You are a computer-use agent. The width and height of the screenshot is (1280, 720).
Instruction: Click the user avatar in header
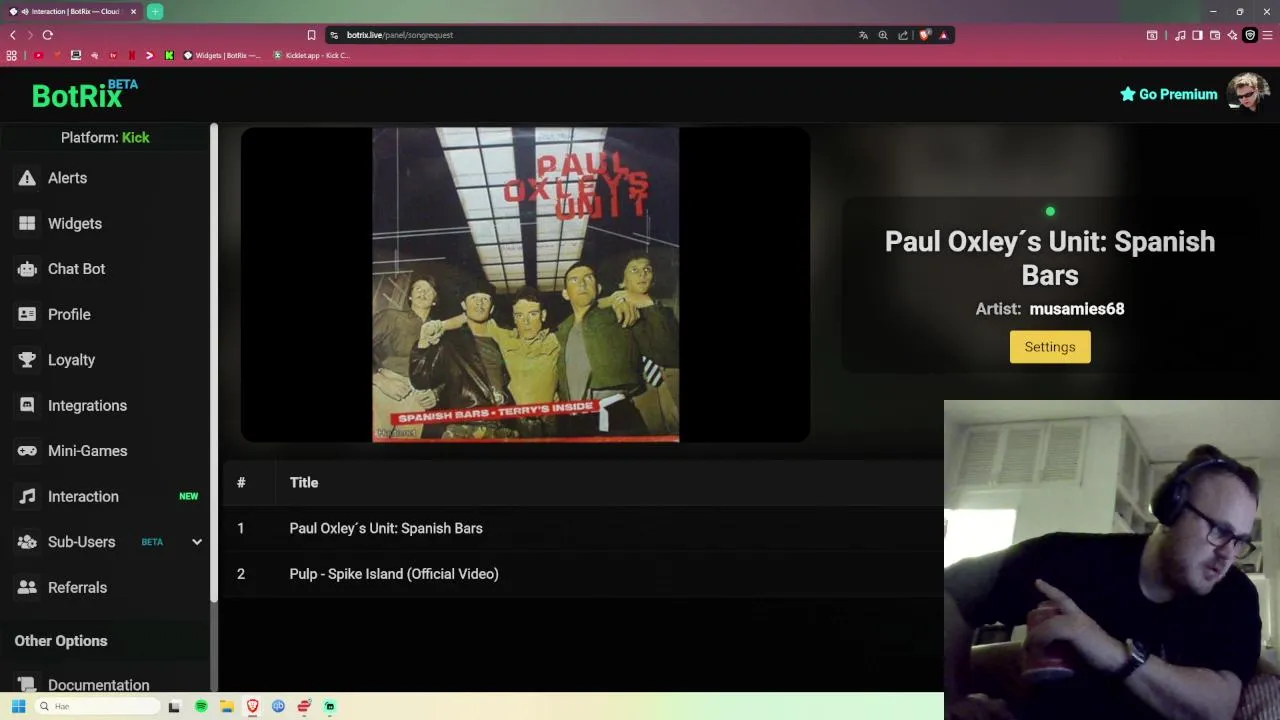1248,94
